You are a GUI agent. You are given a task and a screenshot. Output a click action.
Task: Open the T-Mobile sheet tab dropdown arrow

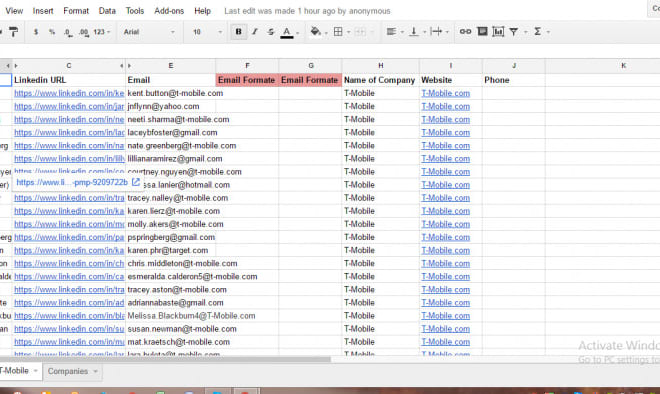coord(36,371)
